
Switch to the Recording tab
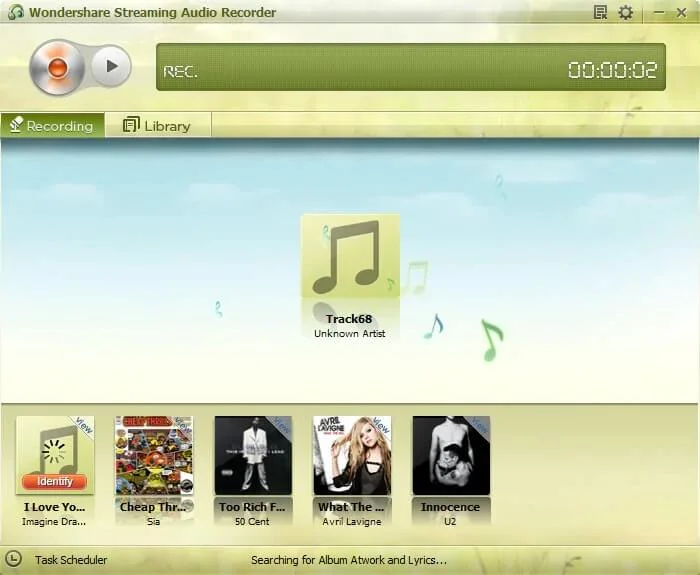[52, 125]
